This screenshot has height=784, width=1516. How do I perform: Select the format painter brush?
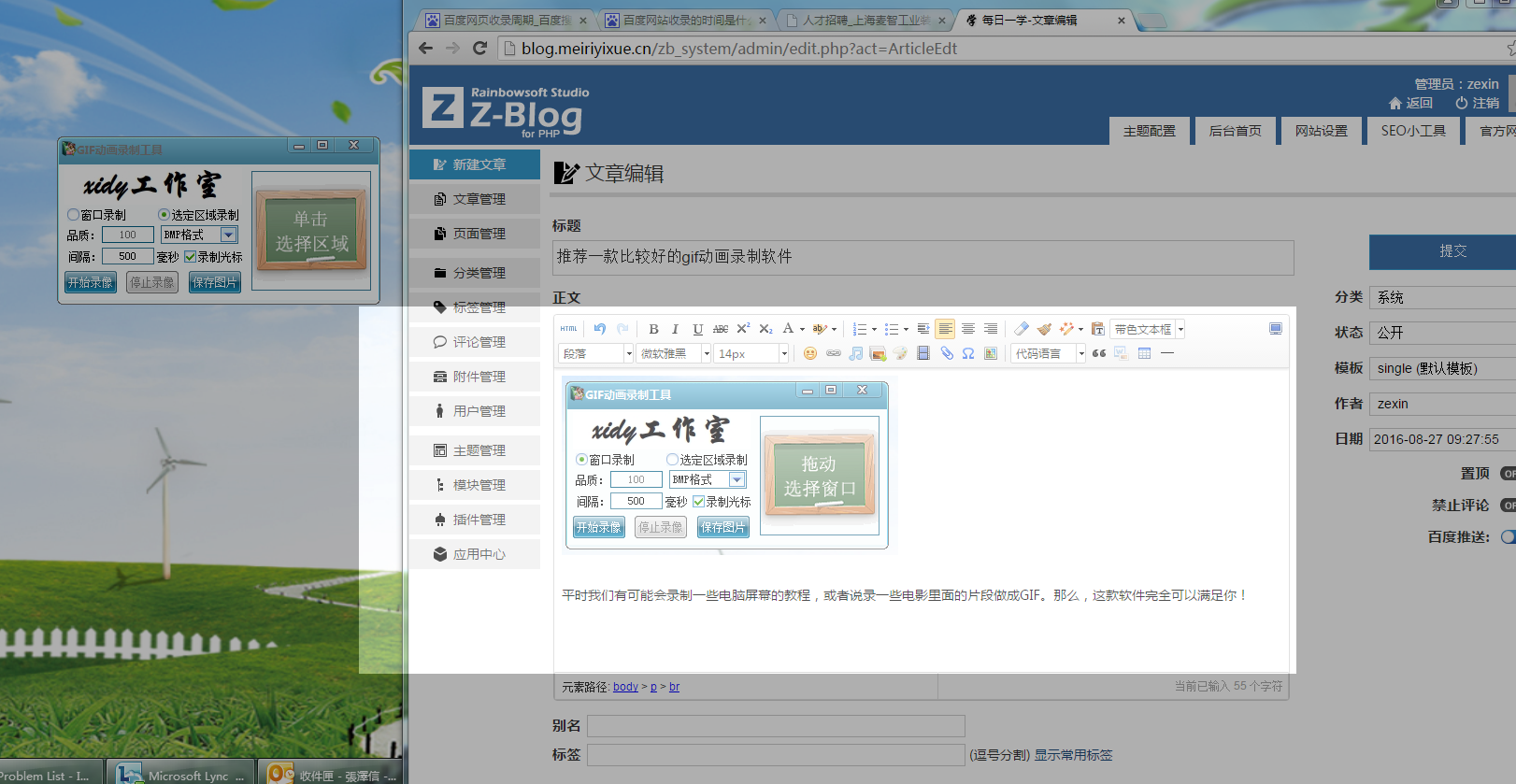point(1044,329)
